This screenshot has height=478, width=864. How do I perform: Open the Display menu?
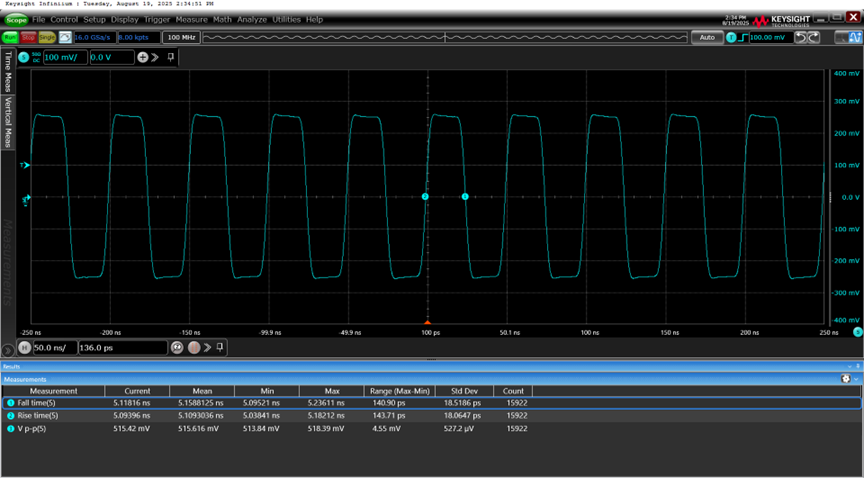tap(125, 19)
